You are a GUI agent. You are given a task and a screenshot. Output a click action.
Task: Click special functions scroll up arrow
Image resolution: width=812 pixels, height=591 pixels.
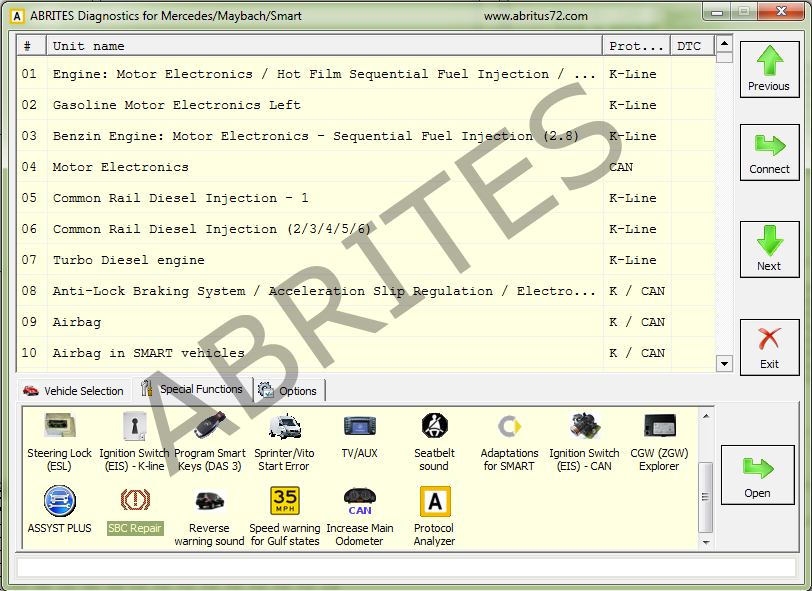705,416
